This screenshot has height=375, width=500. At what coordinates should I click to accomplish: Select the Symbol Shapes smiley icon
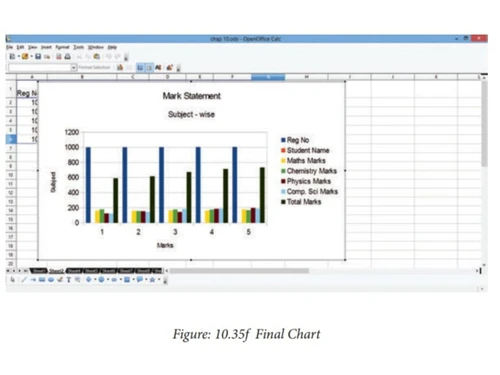click(101, 279)
